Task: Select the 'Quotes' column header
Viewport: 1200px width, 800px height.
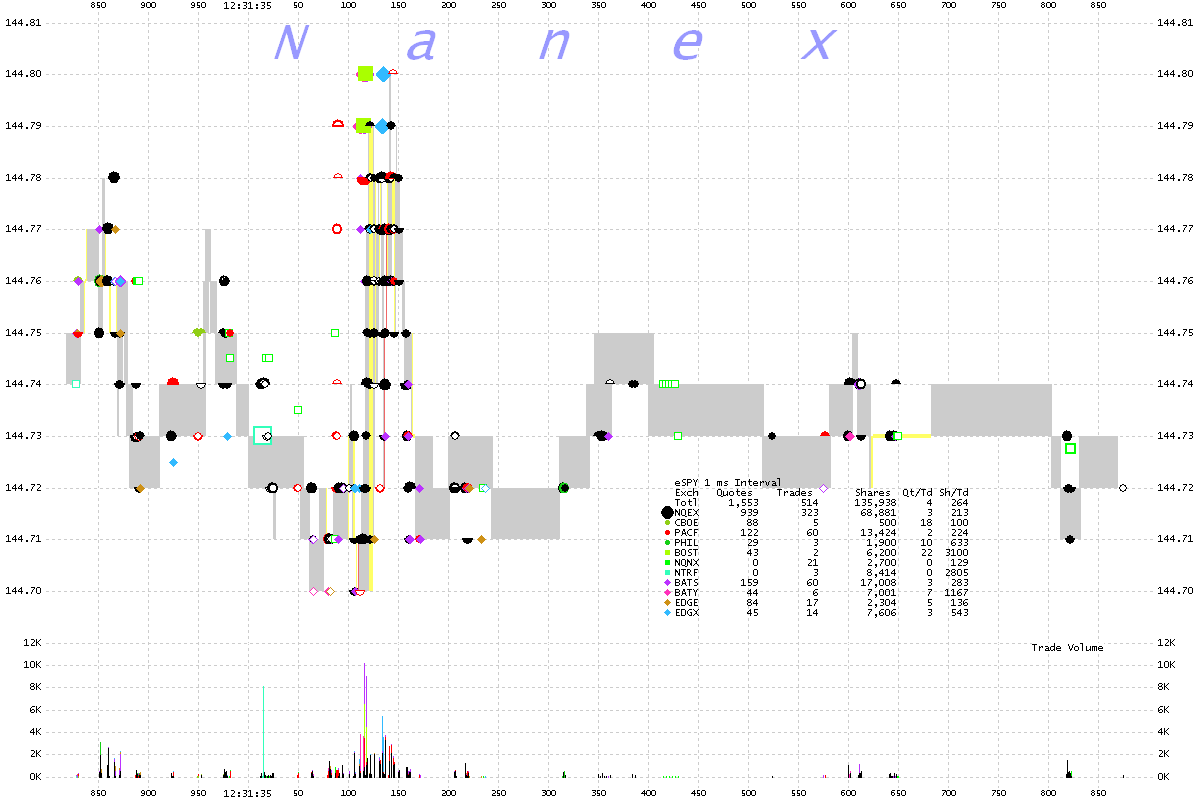Action: [734, 493]
